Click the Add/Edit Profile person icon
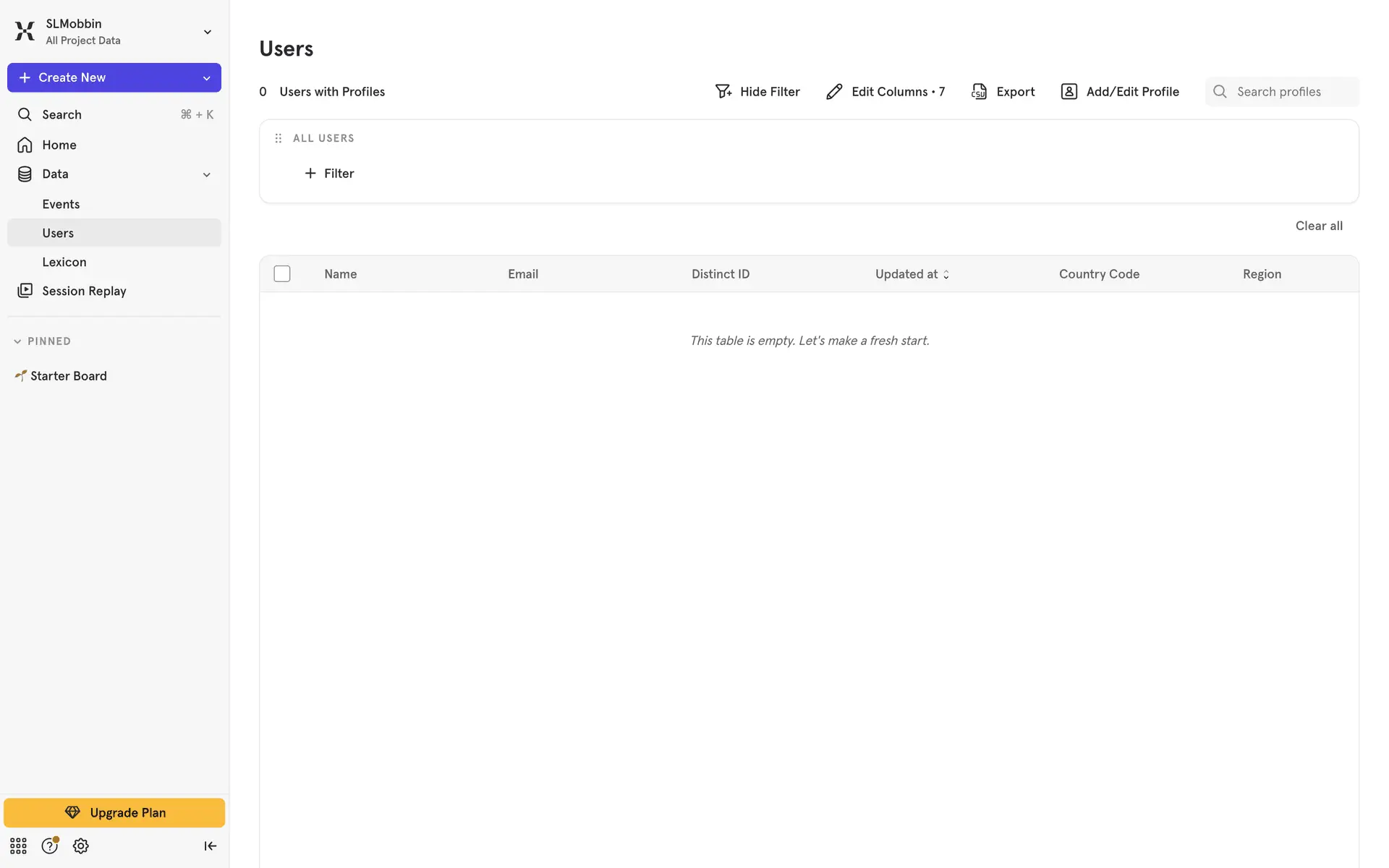The height and width of the screenshot is (868, 1389). [x=1069, y=92]
